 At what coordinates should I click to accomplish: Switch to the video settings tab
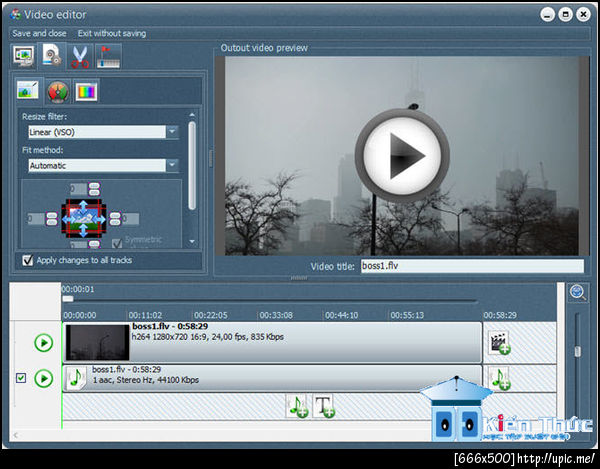[52, 55]
